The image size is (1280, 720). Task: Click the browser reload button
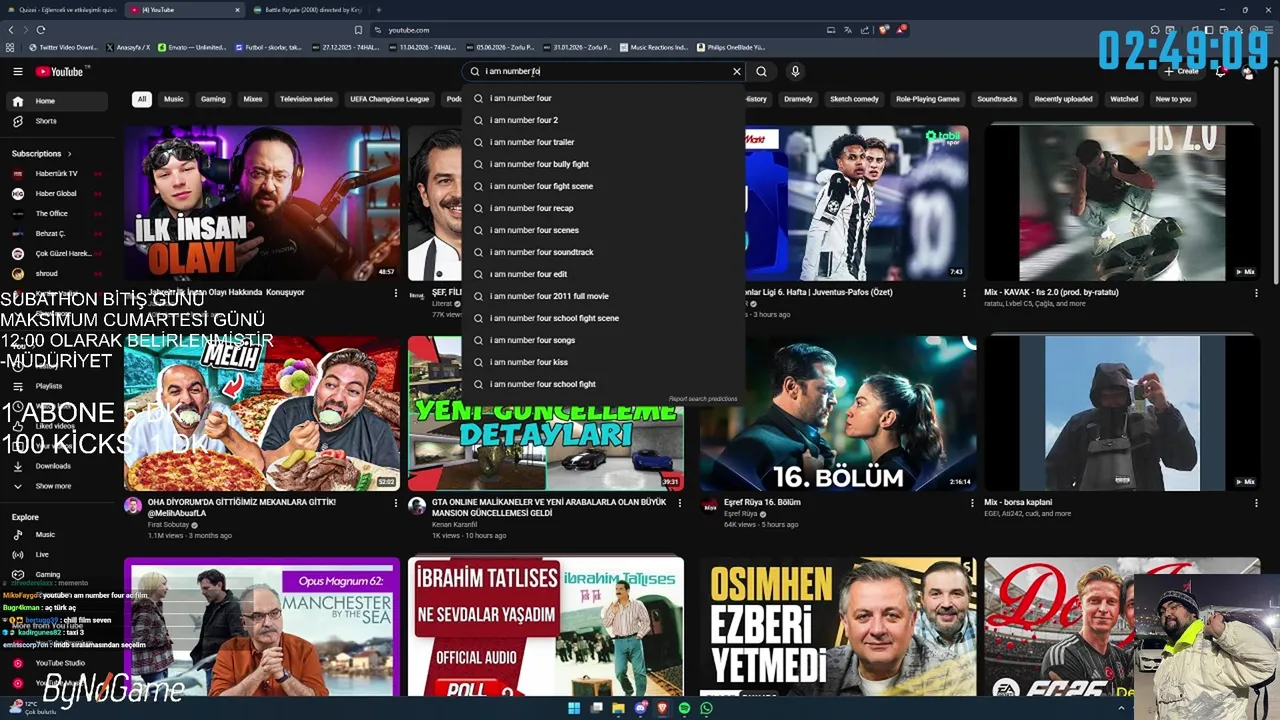click(x=41, y=30)
